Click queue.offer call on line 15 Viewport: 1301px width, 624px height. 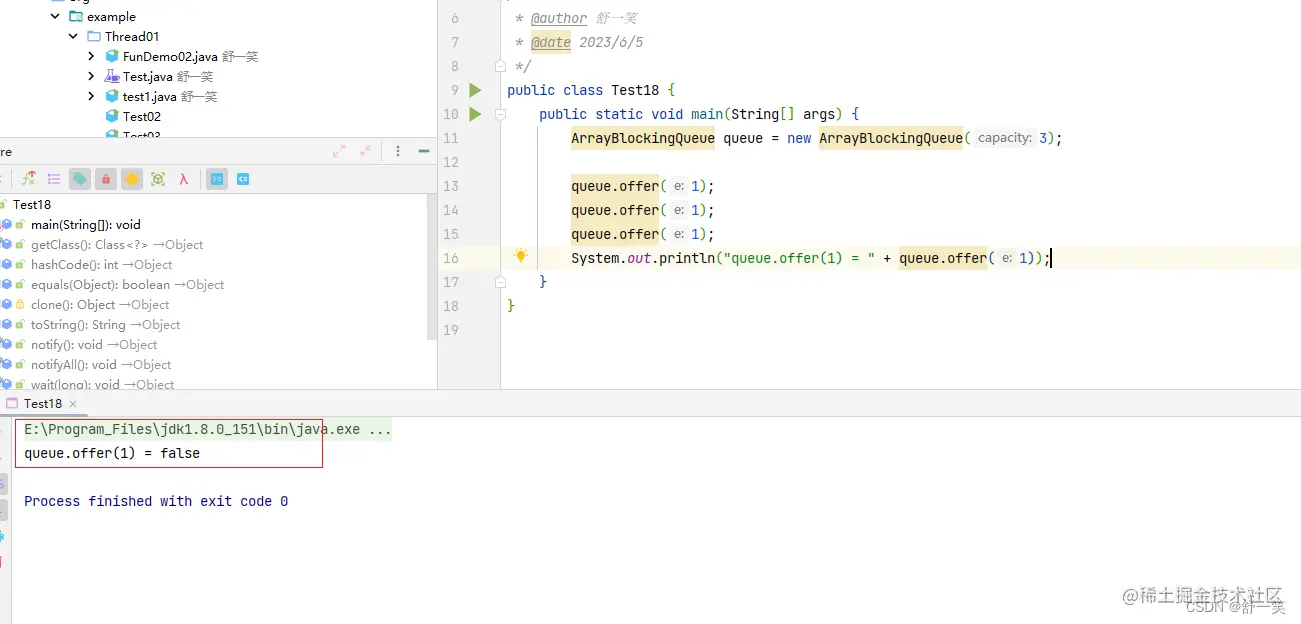click(x=615, y=234)
